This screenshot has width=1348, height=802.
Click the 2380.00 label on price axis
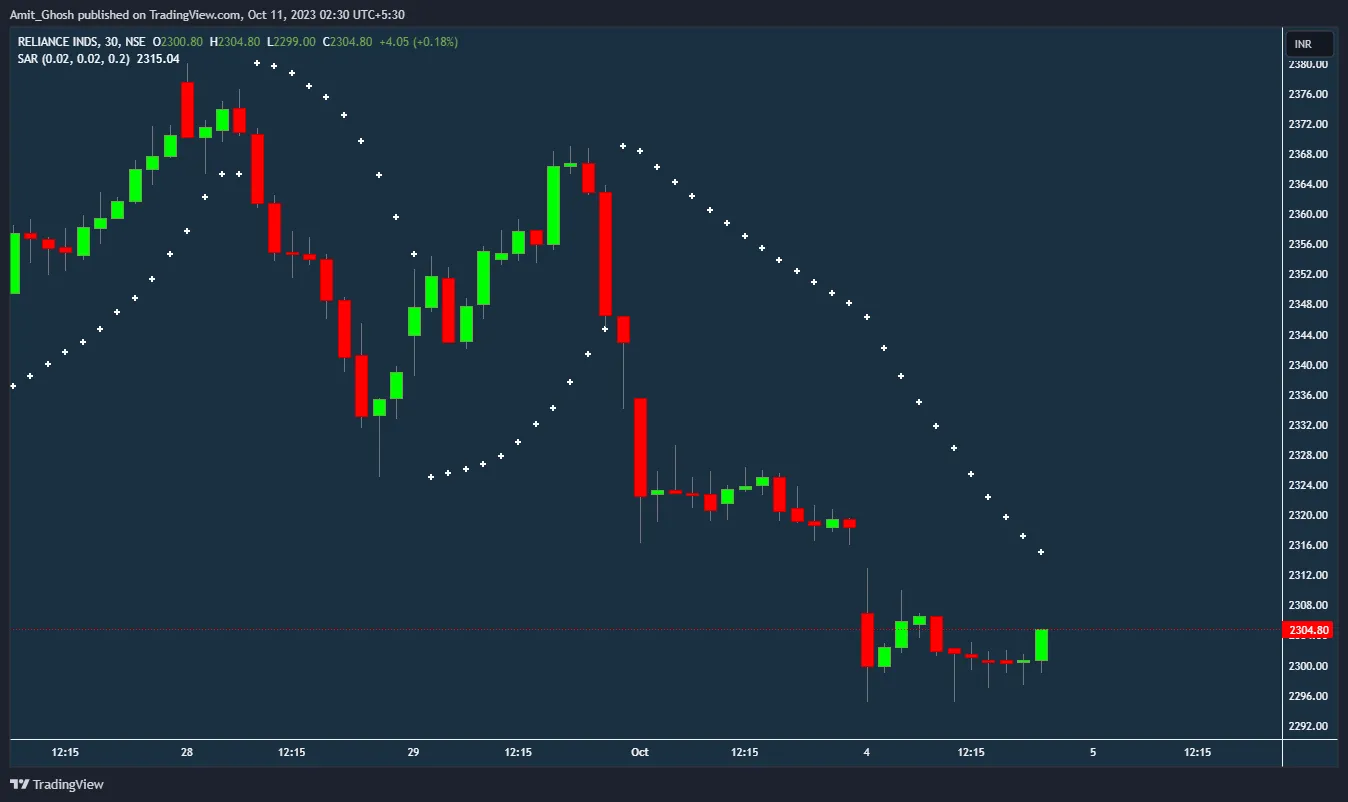coord(1308,64)
